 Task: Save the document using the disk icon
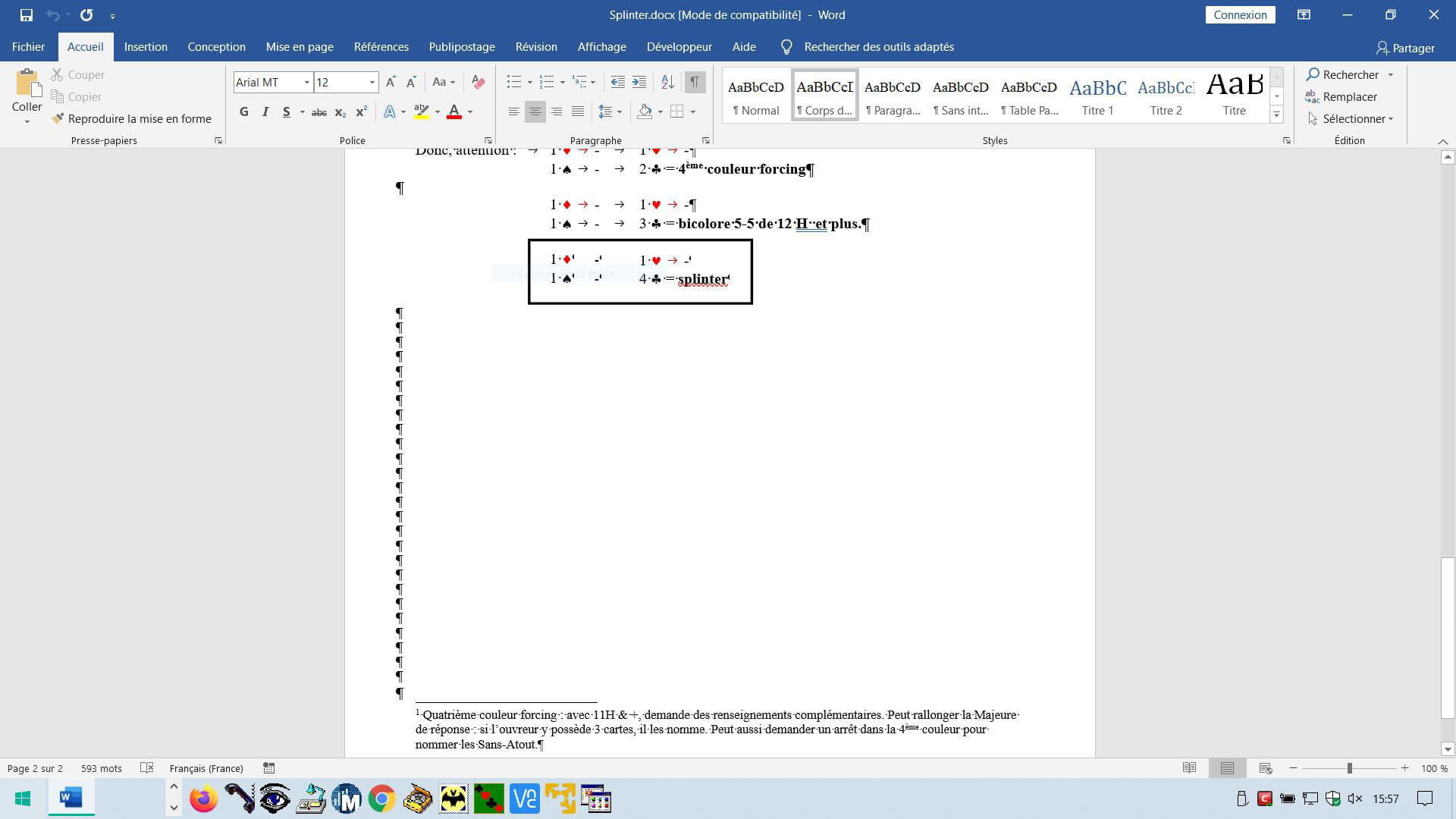pyautogui.click(x=27, y=15)
